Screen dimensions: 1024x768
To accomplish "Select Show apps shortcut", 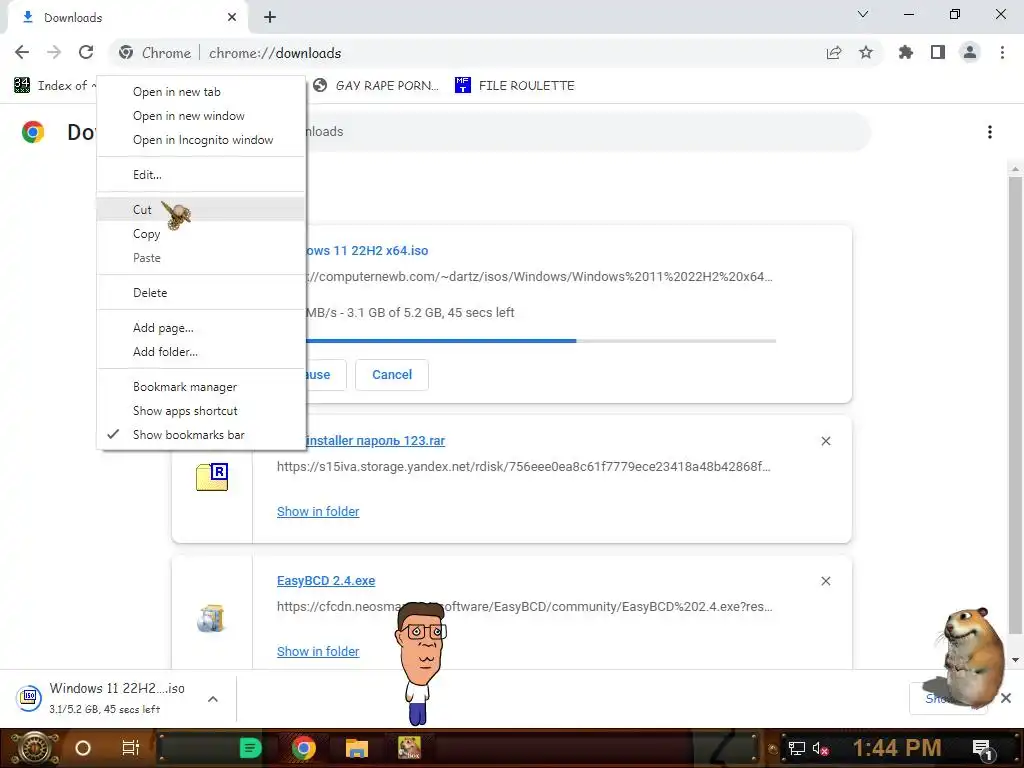I will click(200, 411).
